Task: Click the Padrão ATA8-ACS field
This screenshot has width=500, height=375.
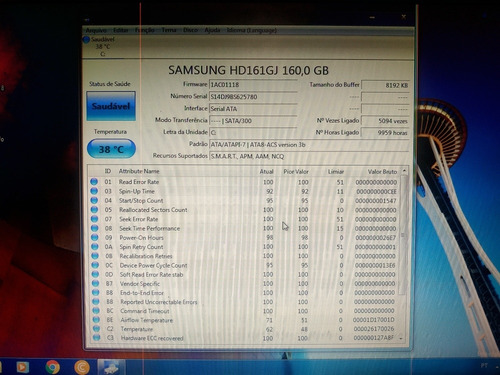Action: [309, 145]
